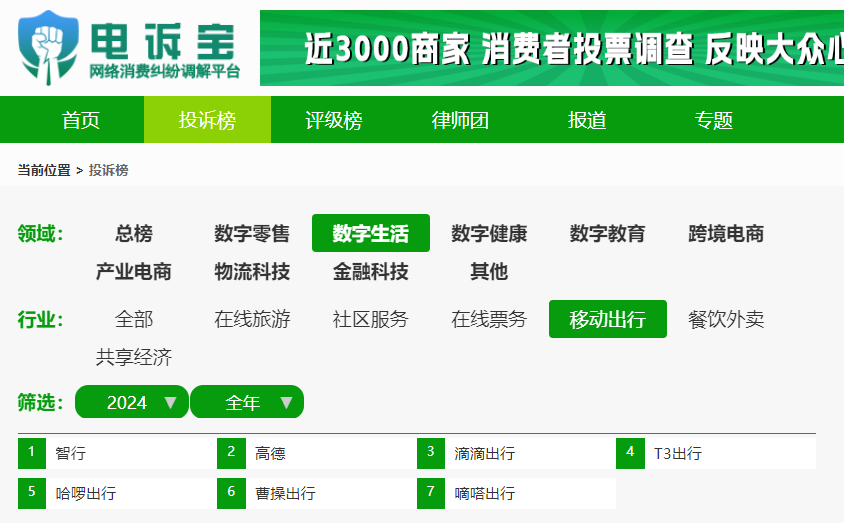Choose the 数字教育 domain
The image size is (844, 523).
(607, 234)
